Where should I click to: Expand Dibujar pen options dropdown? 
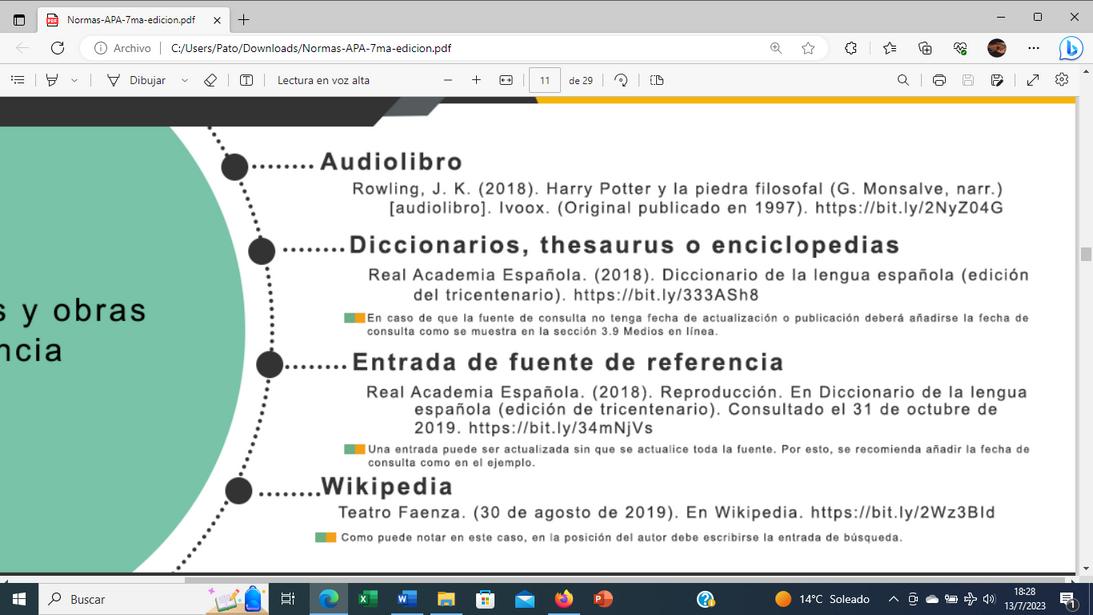(x=185, y=80)
